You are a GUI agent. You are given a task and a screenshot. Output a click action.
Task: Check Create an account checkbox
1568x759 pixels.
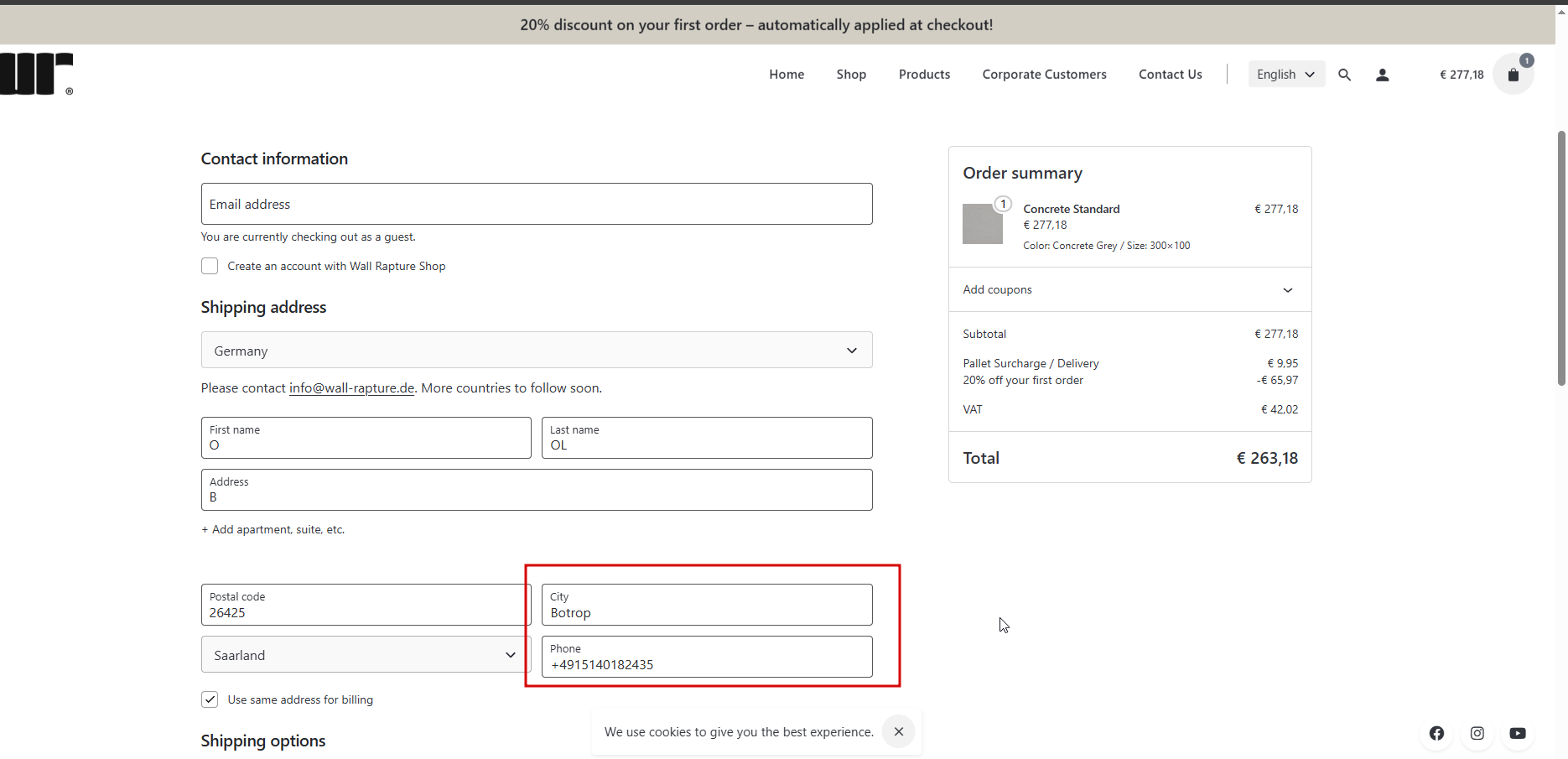pyautogui.click(x=210, y=266)
